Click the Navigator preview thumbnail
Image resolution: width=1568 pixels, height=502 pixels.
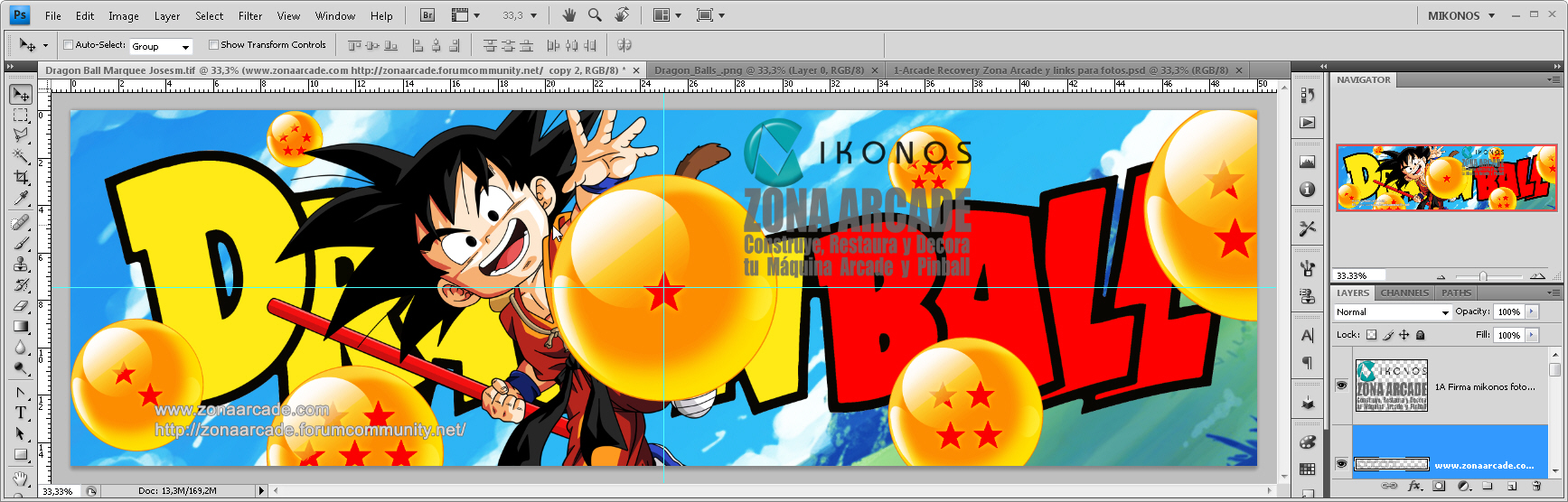(x=1446, y=178)
